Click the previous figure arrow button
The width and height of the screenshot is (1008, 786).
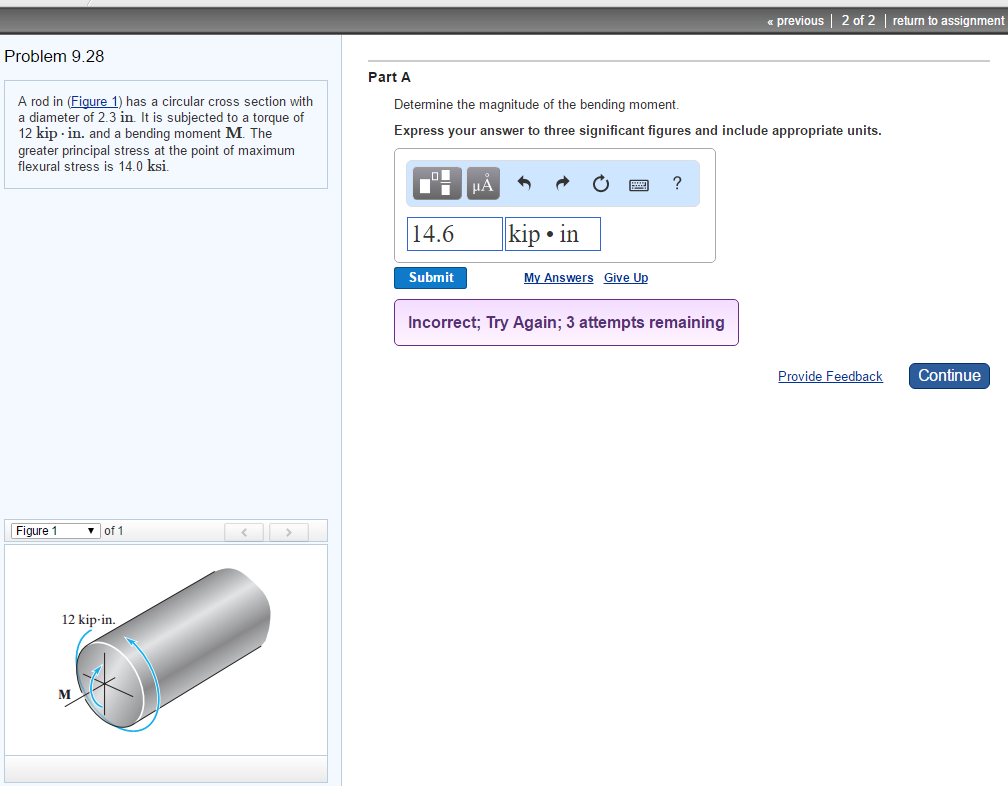243,532
